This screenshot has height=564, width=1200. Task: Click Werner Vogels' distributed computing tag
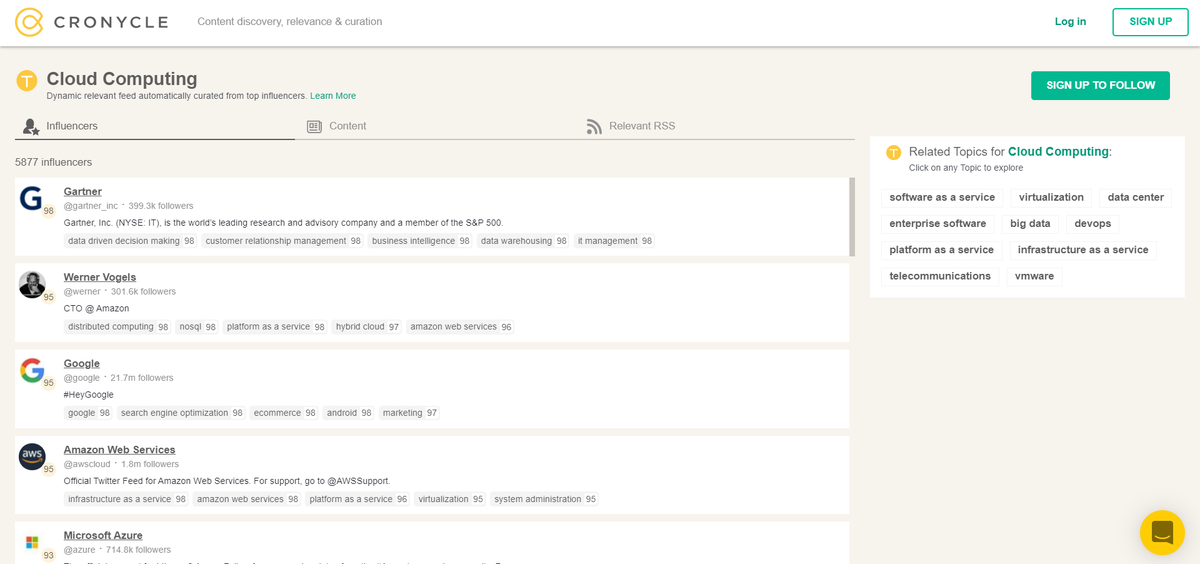pyautogui.click(x=118, y=327)
